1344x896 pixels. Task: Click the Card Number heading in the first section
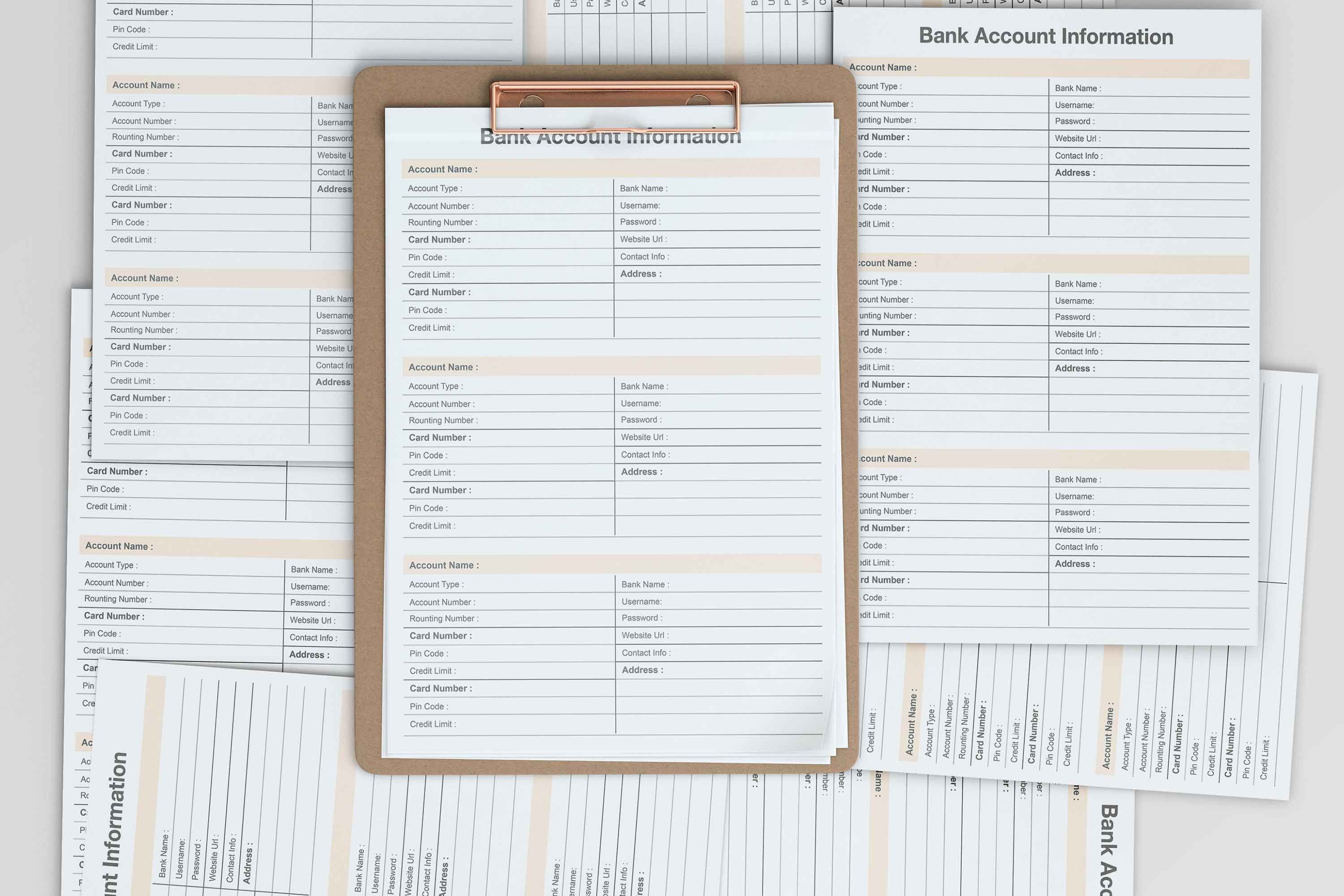click(439, 239)
